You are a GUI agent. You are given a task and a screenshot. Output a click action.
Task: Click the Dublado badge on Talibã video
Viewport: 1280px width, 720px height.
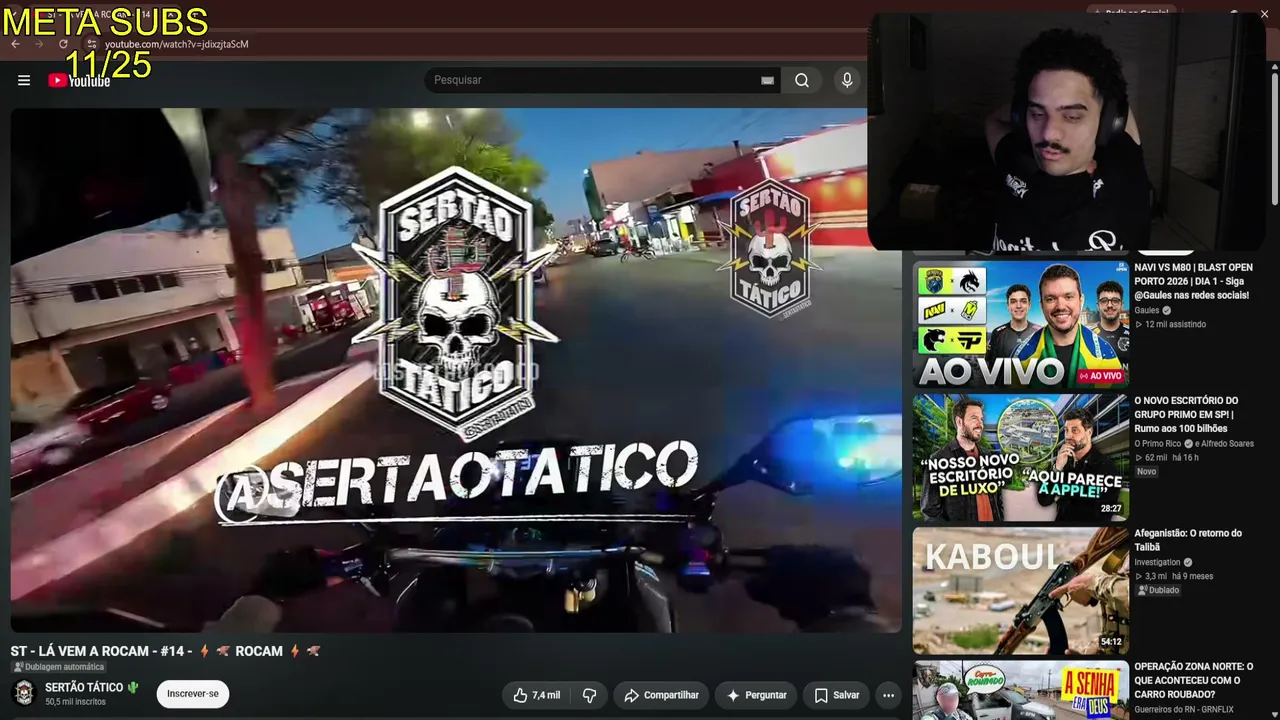pos(1158,590)
